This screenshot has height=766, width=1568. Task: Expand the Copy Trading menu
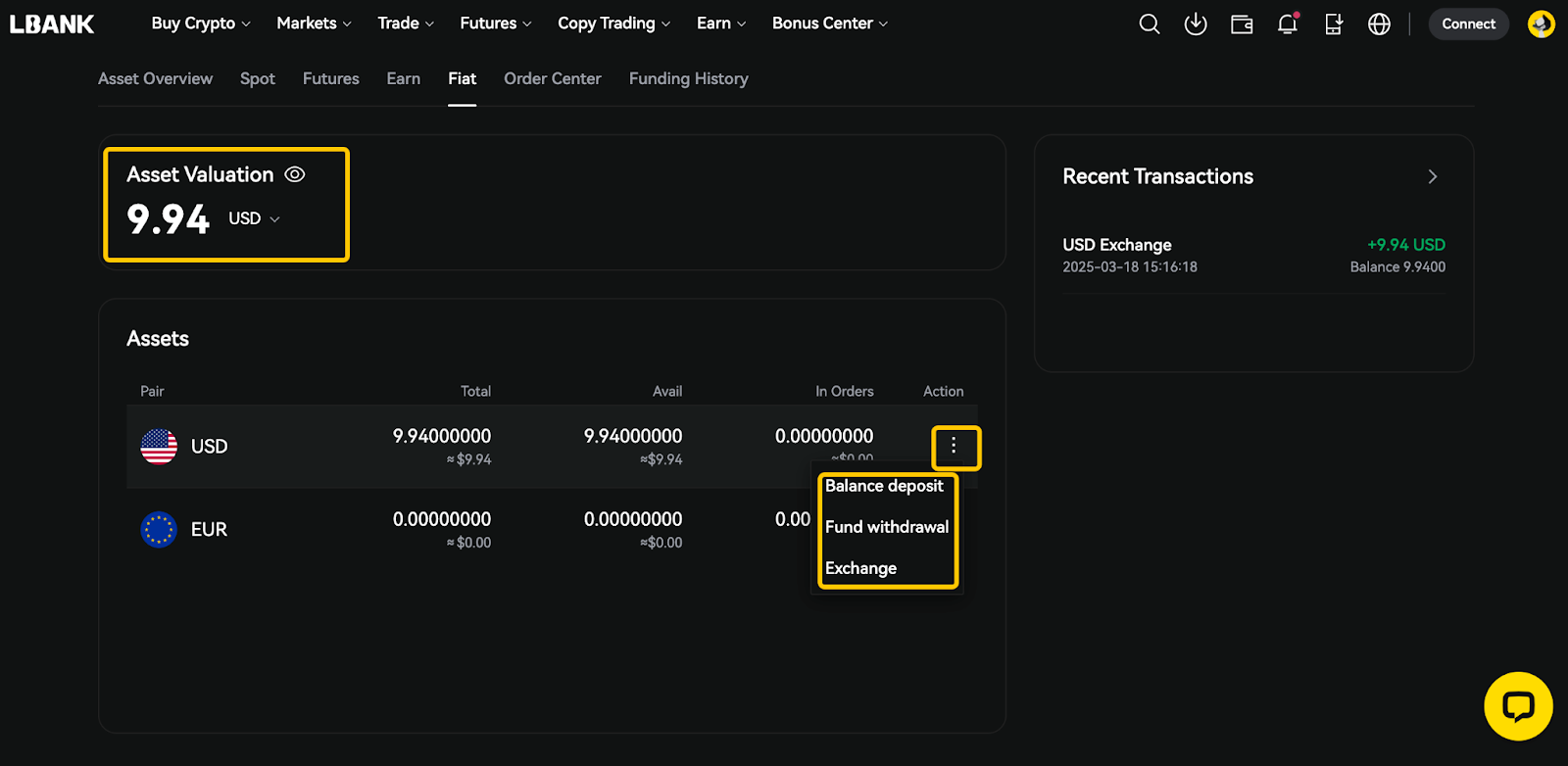(613, 24)
